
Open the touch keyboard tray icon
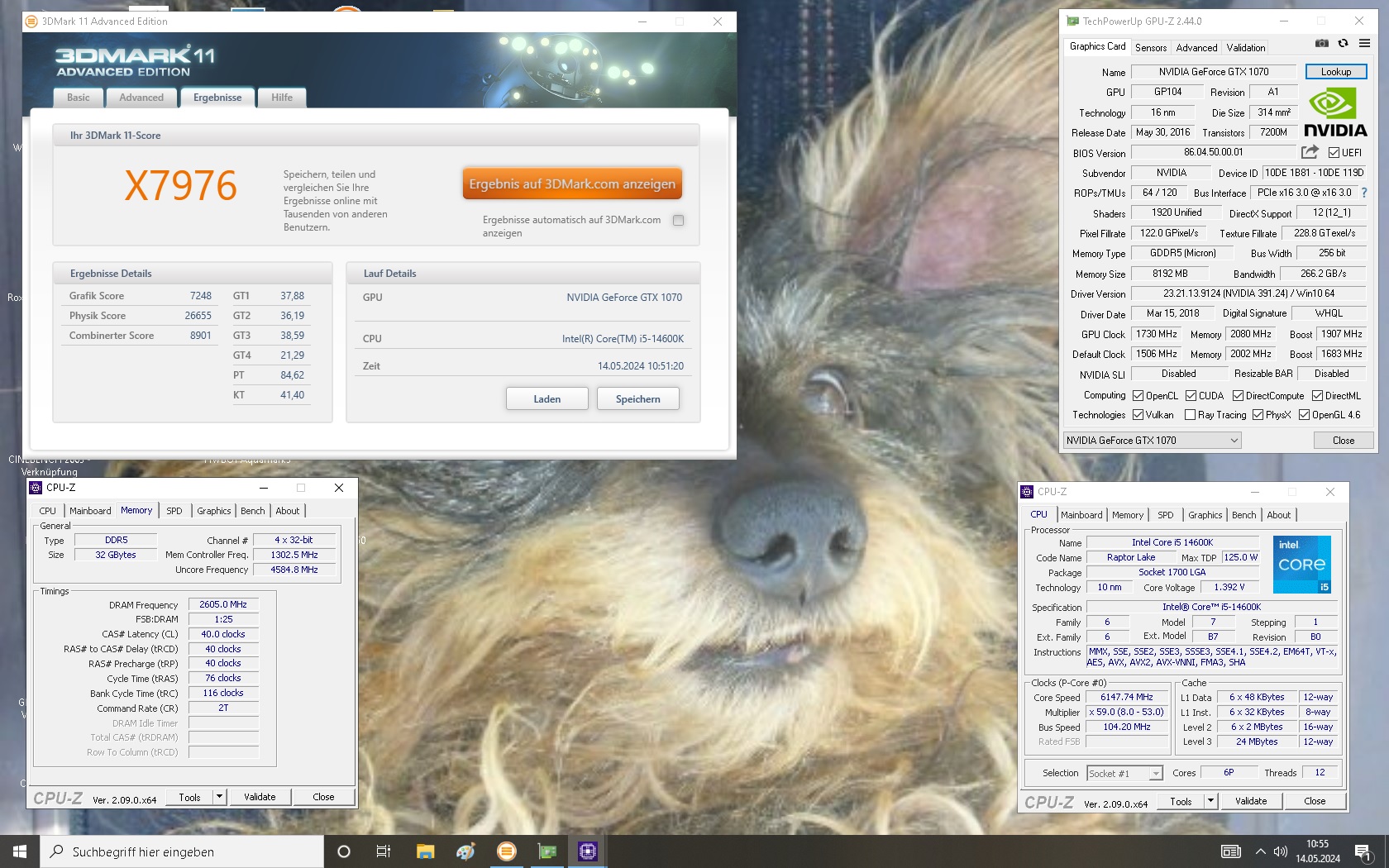[x=1231, y=851]
